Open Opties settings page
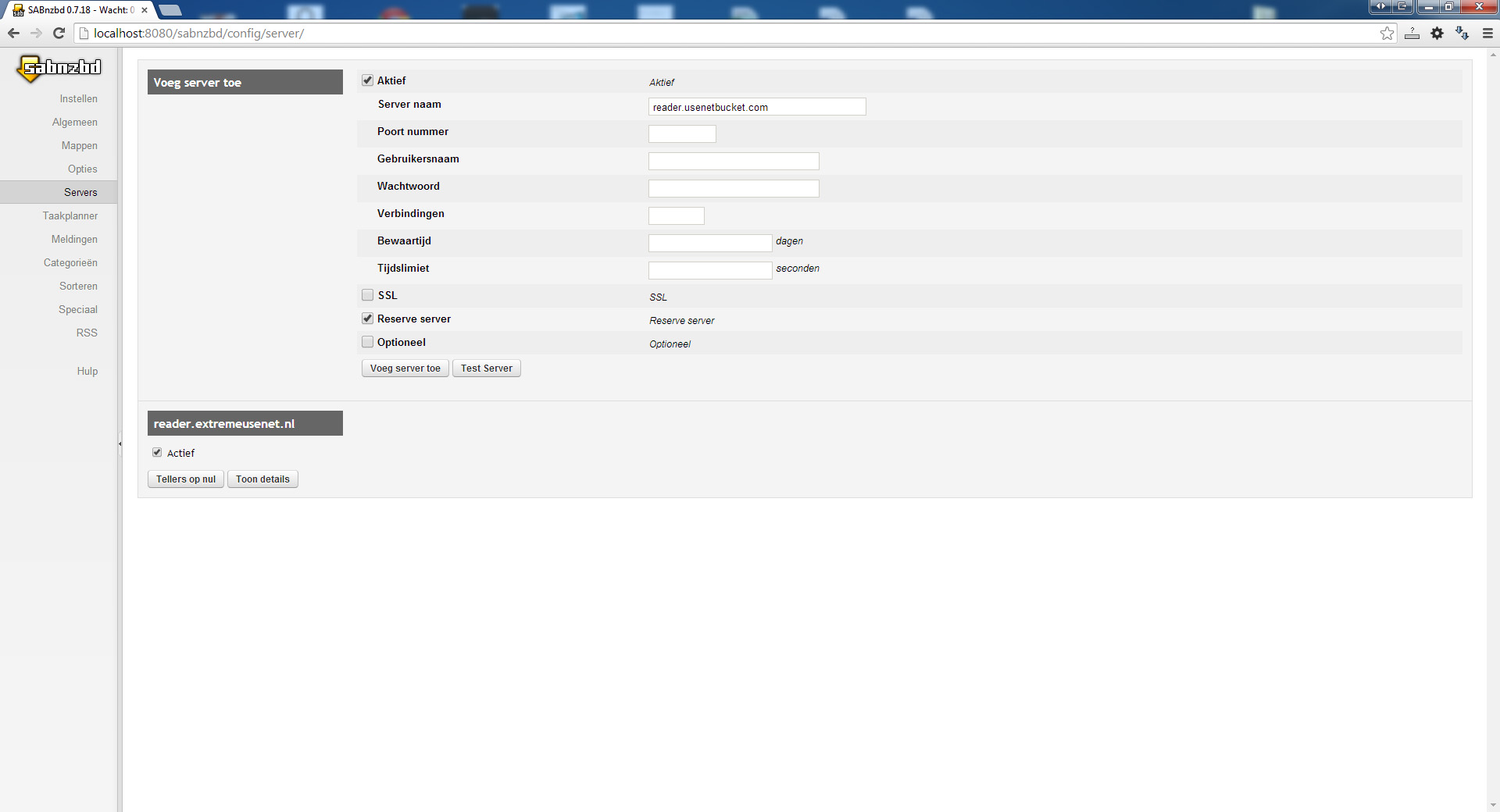 click(x=82, y=169)
